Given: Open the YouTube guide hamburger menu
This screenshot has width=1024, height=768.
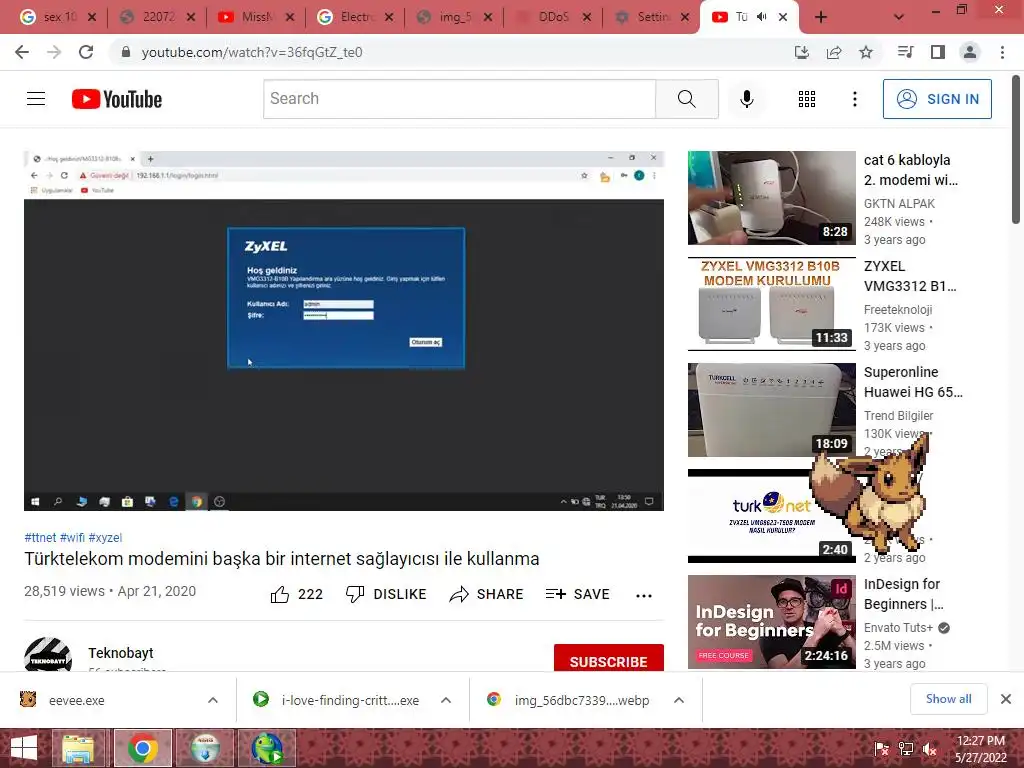Looking at the screenshot, I should point(36,99).
